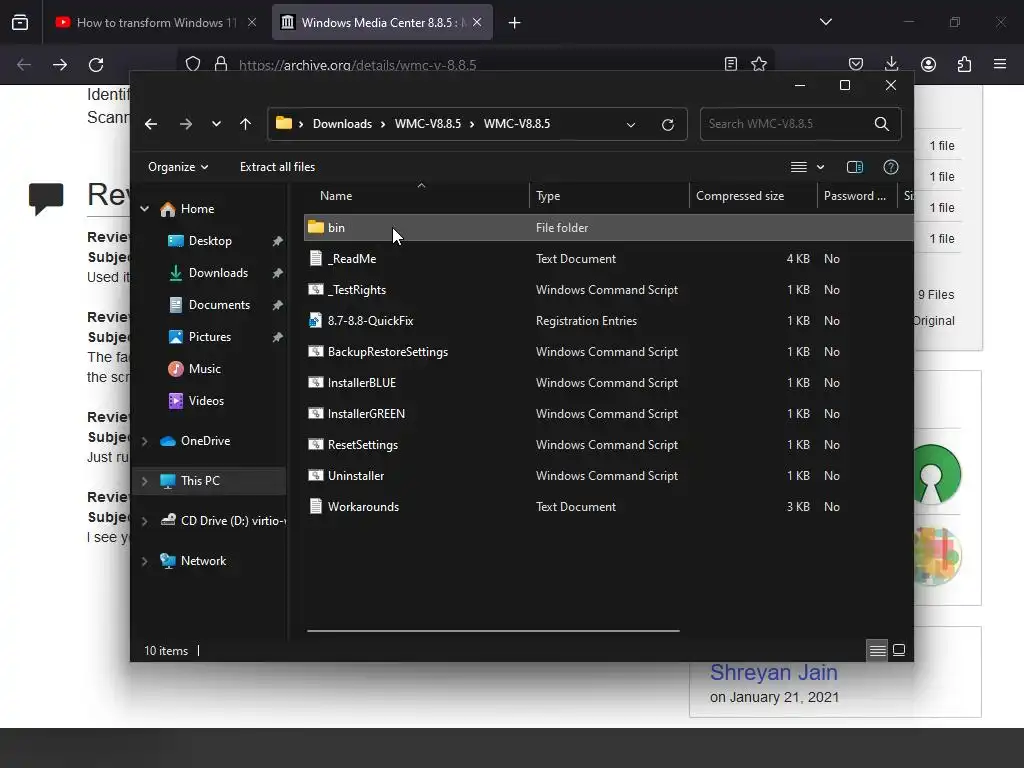Open the Organize menu

pyautogui.click(x=178, y=167)
